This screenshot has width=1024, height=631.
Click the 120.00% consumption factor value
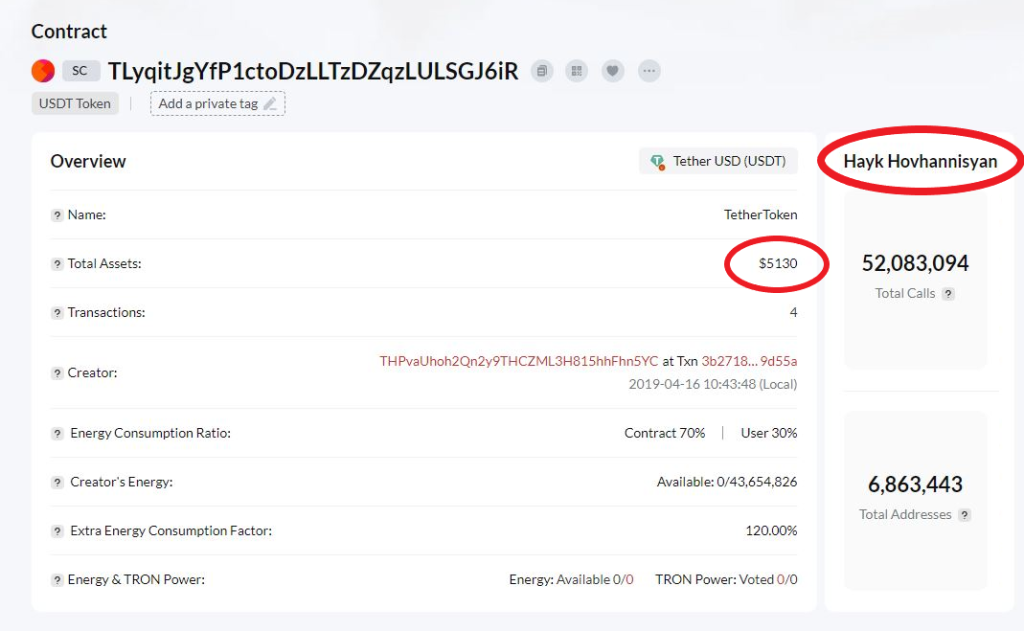(x=771, y=530)
